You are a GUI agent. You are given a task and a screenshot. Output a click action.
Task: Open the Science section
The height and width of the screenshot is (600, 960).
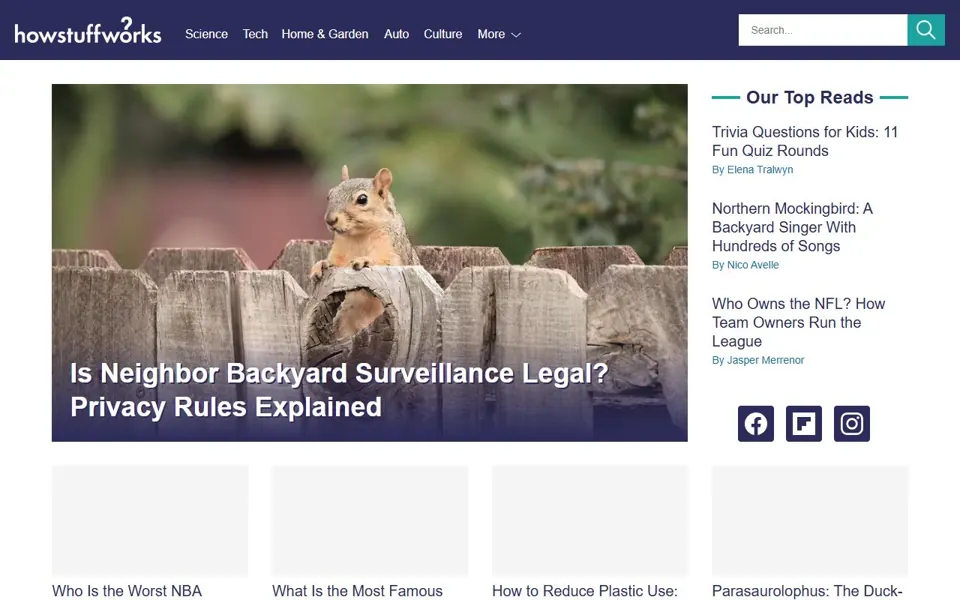pyautogui.click(x=206, y=34)
